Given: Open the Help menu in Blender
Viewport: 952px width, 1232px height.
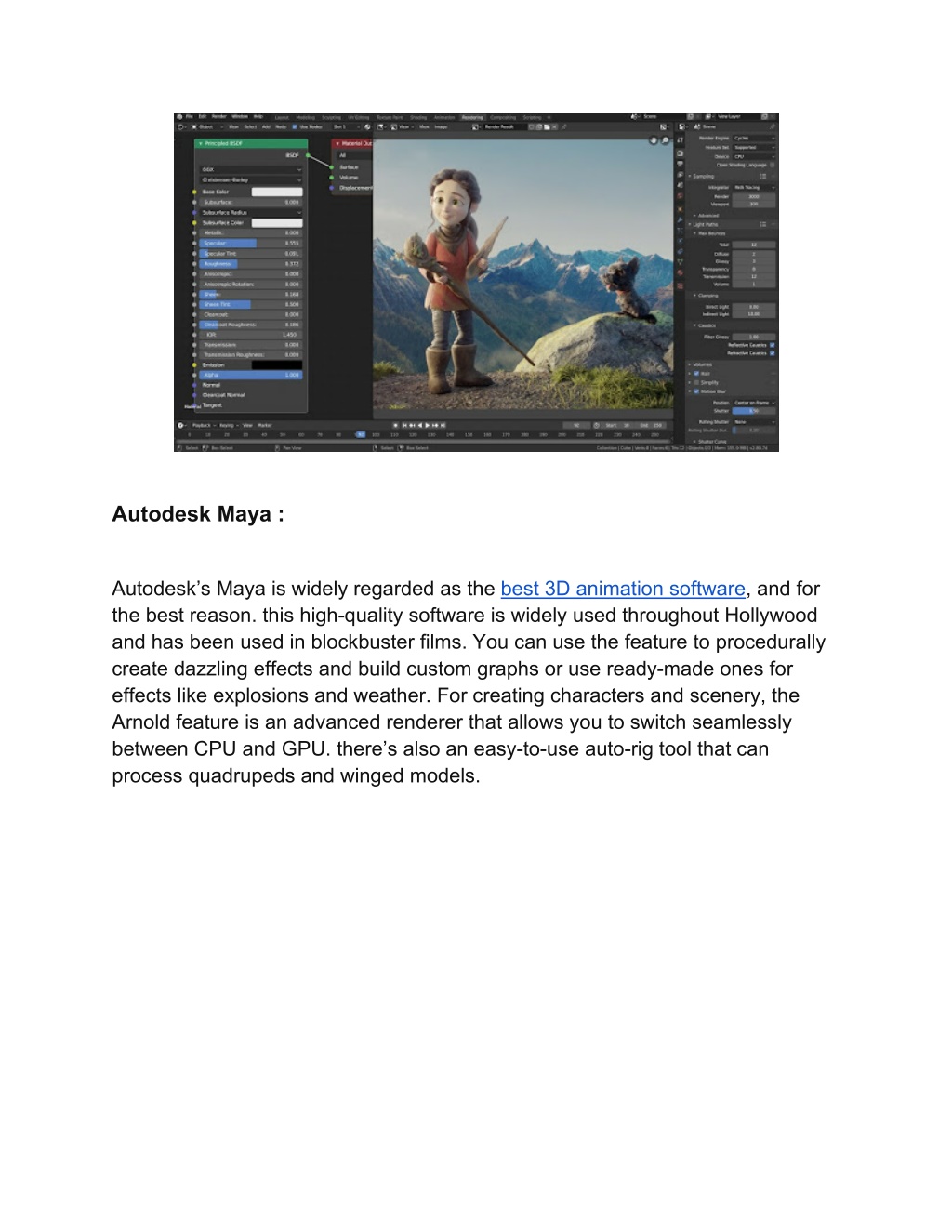Looking at the screenshot, I should [258, 117].
